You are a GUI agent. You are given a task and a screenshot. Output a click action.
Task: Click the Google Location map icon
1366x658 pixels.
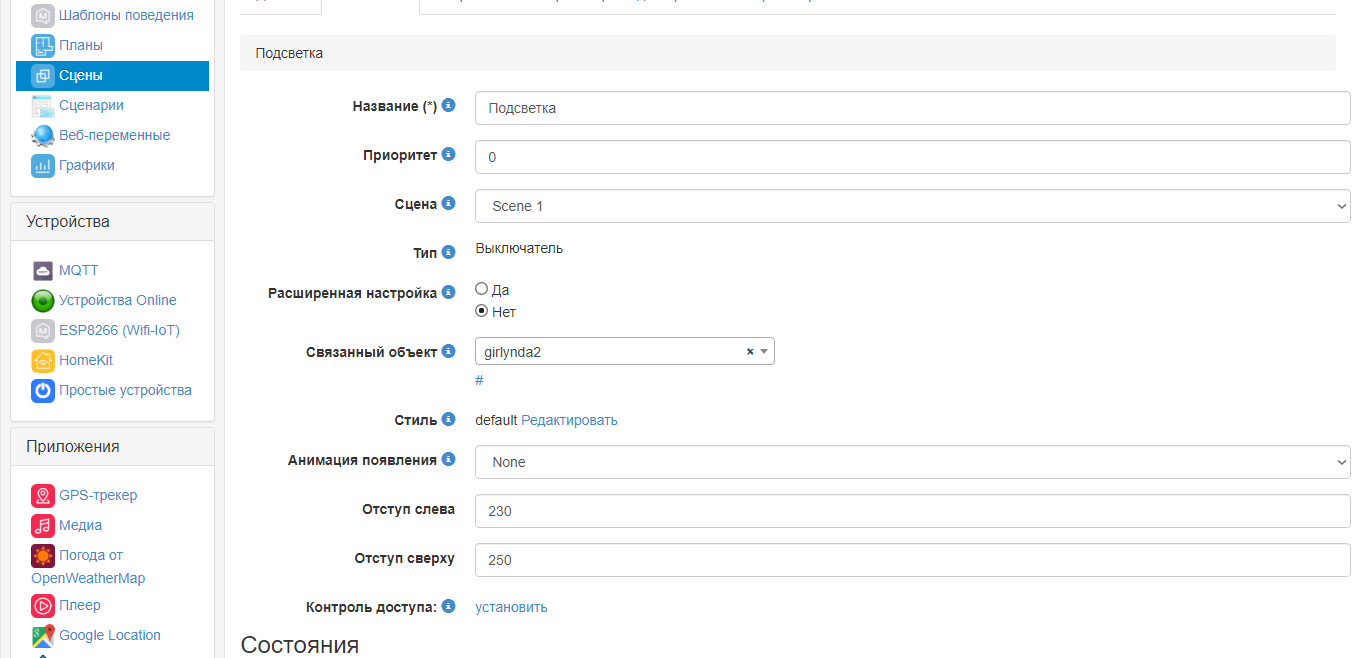coord(42,636)
